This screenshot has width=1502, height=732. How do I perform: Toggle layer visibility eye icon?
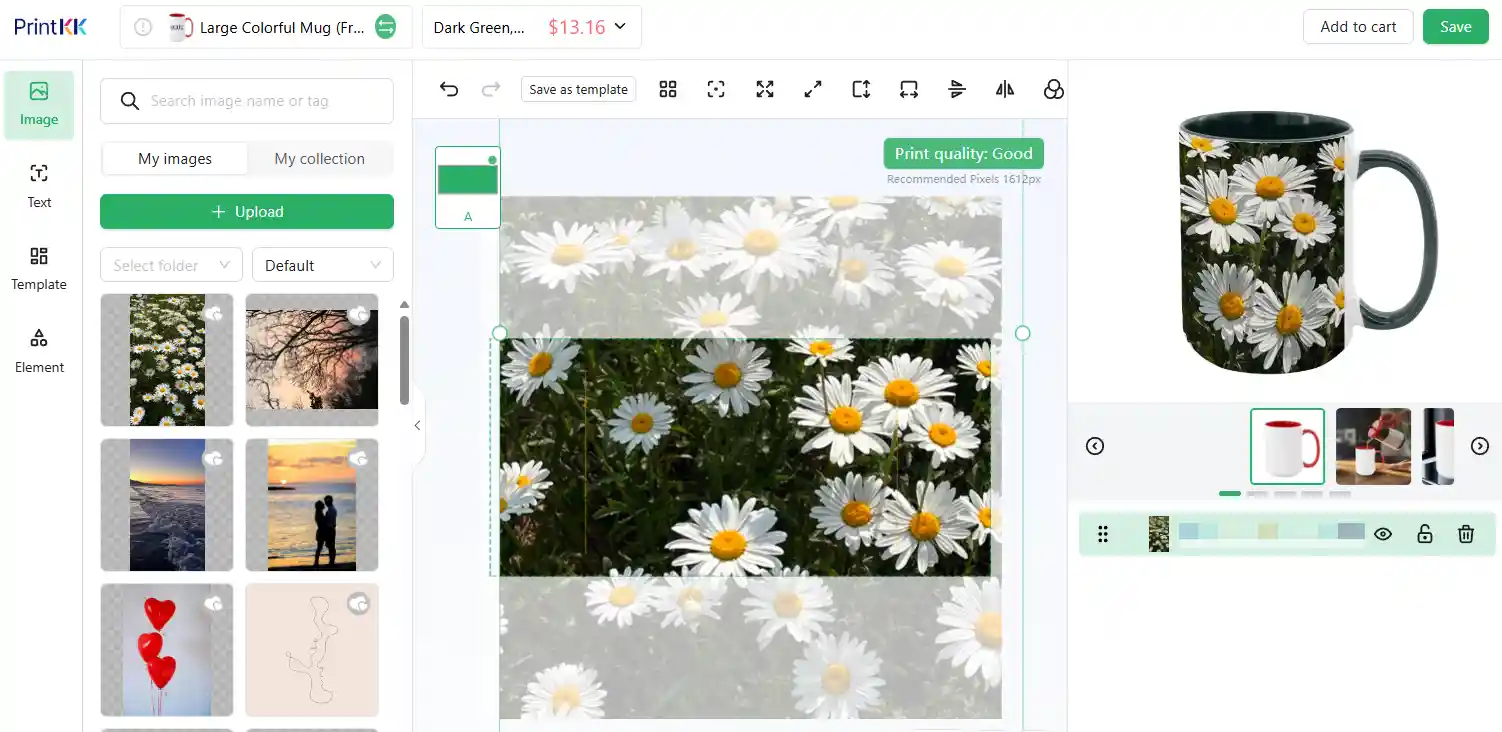point(1383,534)
